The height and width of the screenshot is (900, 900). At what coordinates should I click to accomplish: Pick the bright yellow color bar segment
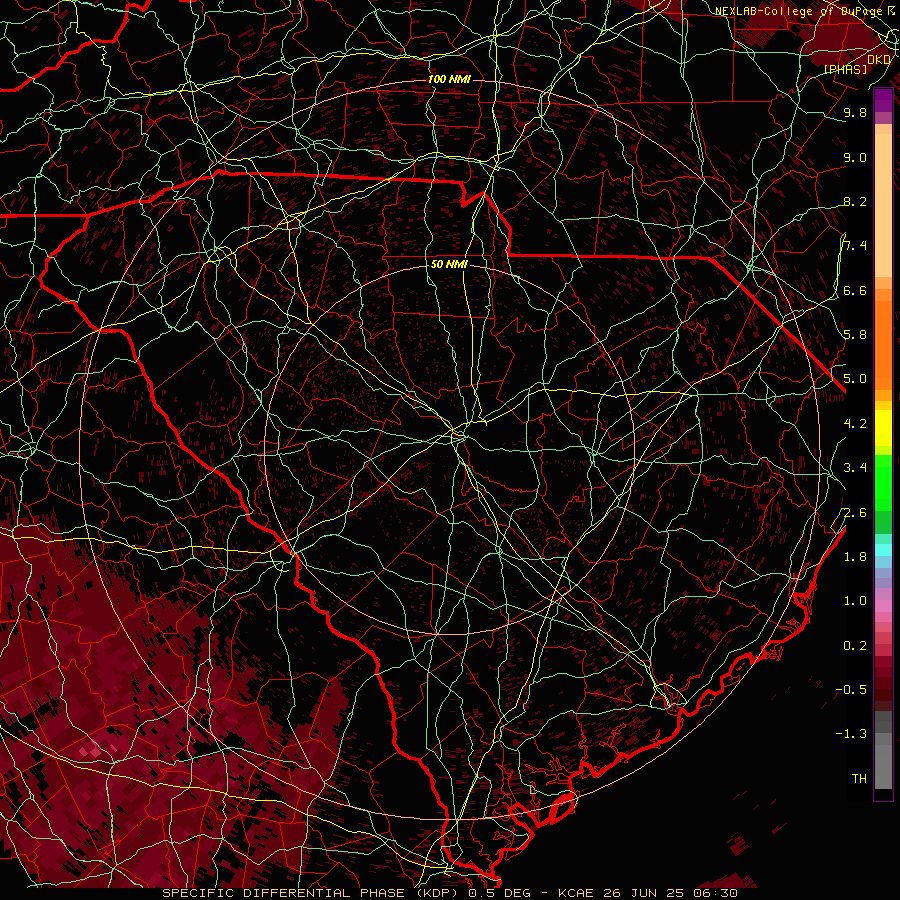883,428
